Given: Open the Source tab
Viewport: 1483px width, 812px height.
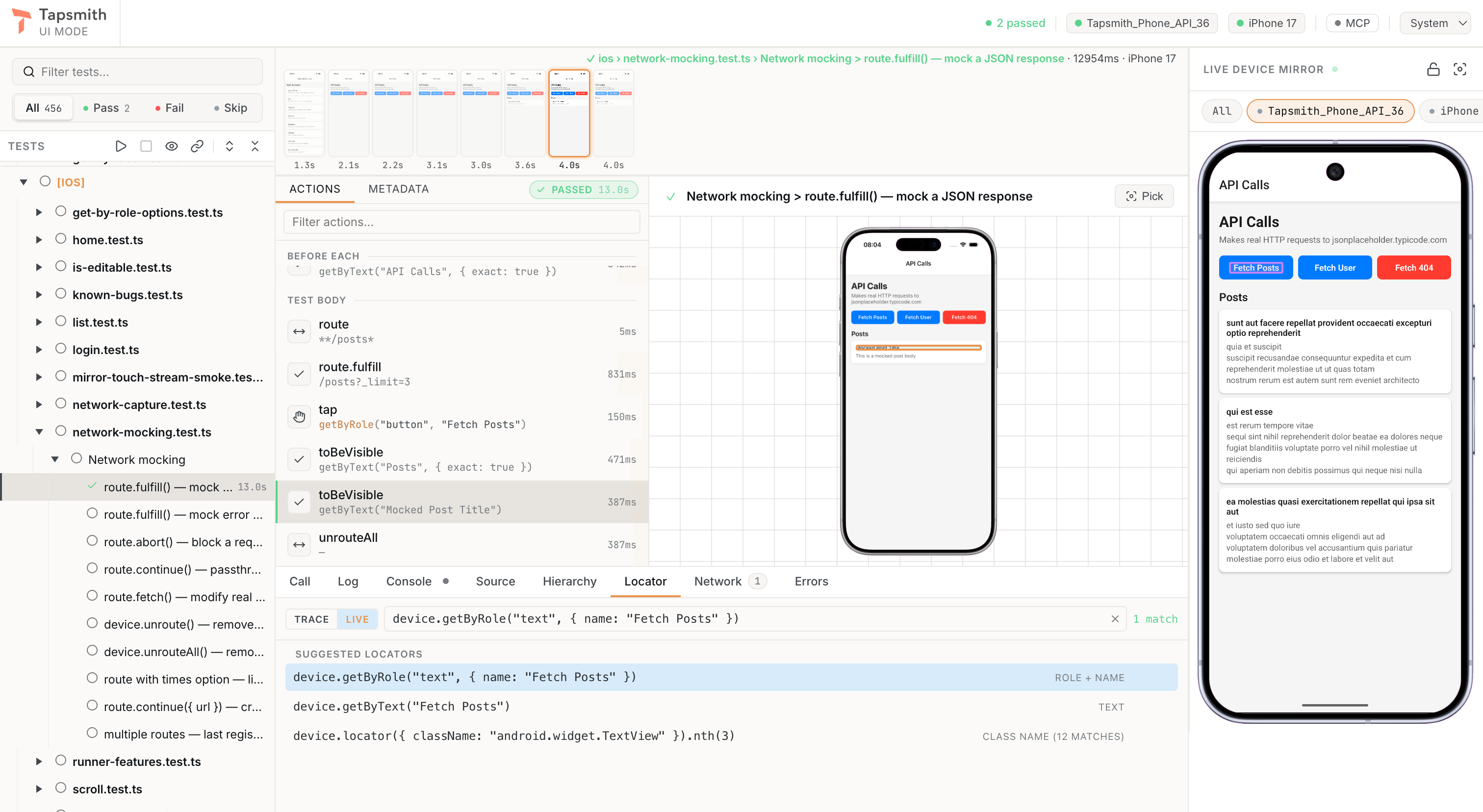Looking at the screenshot, I should [495, 581].
